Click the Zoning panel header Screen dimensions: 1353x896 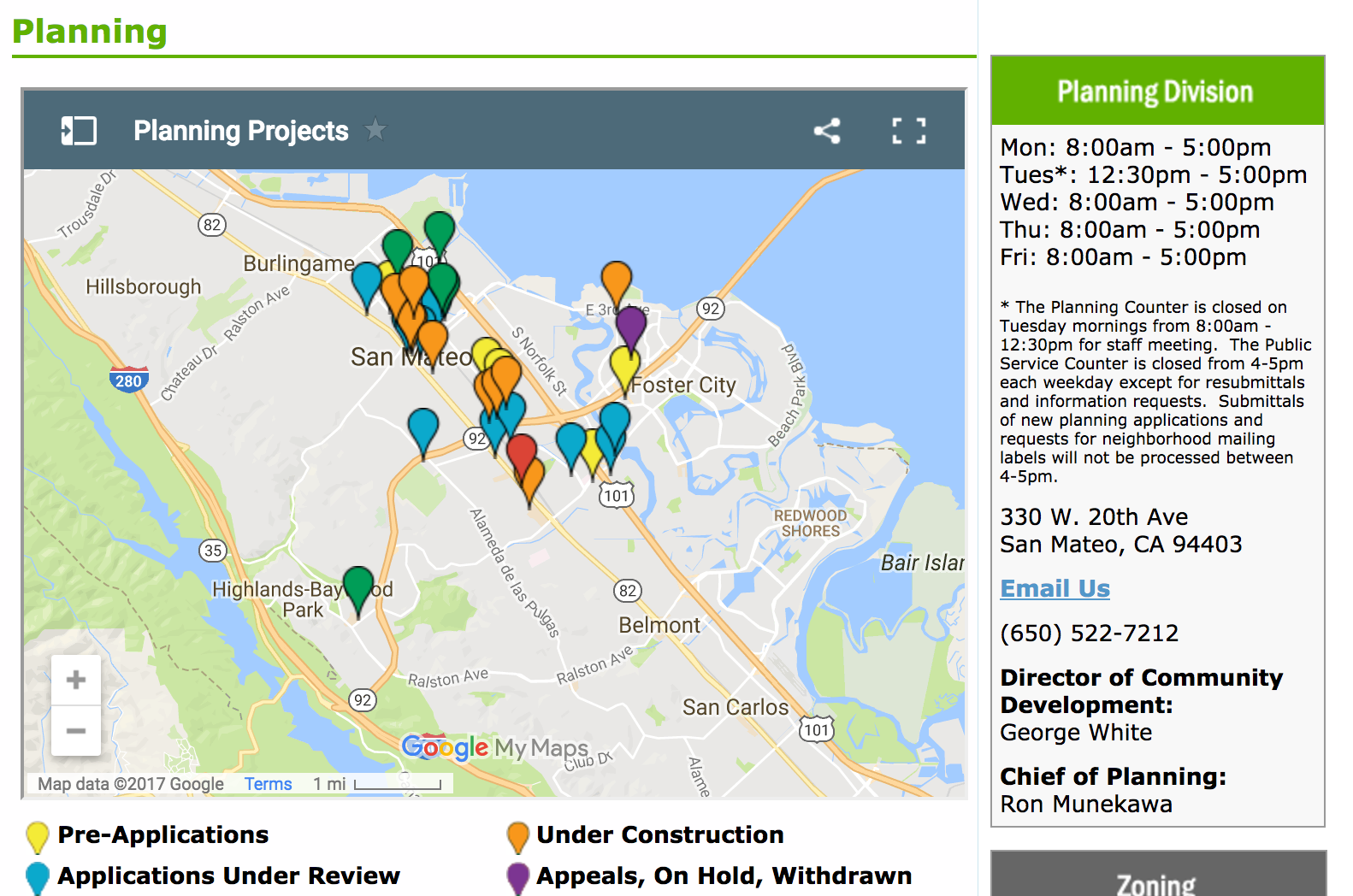(1157, 875)
